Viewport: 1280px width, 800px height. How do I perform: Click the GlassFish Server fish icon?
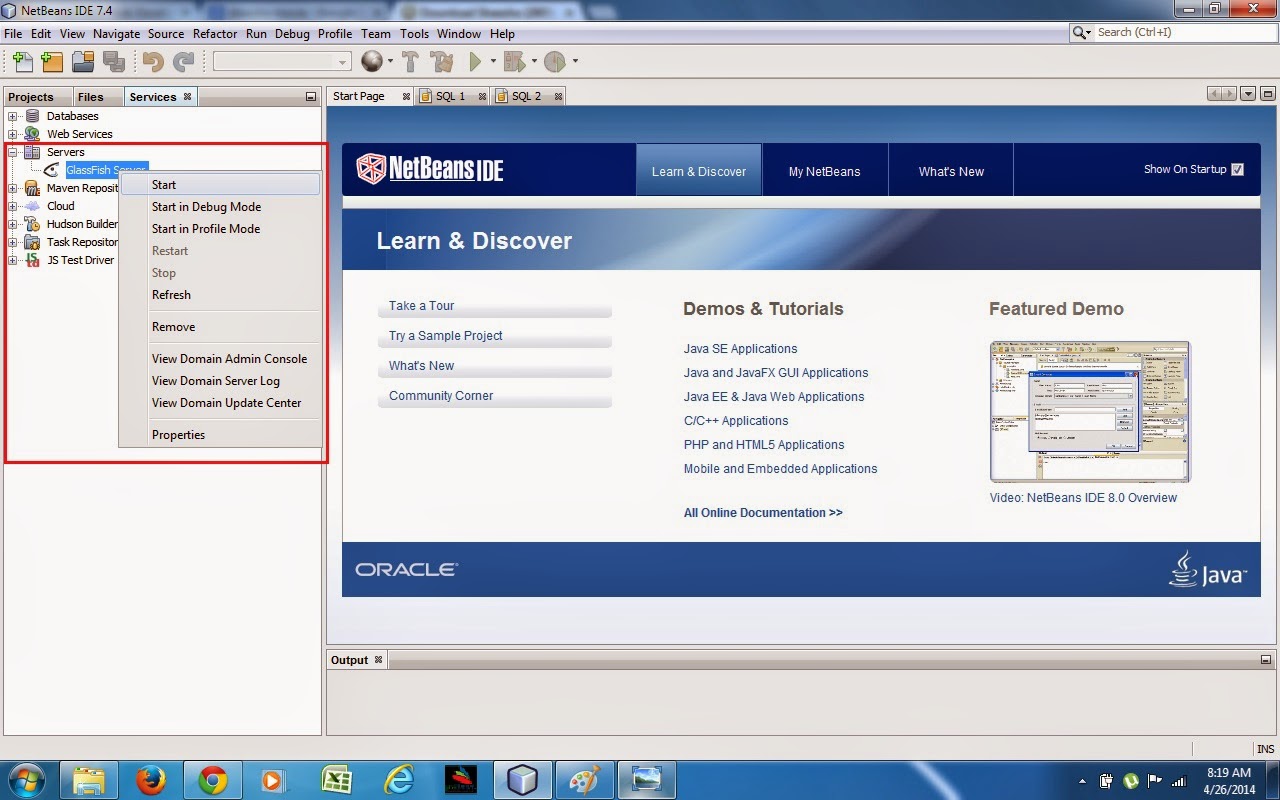[52, 170]
